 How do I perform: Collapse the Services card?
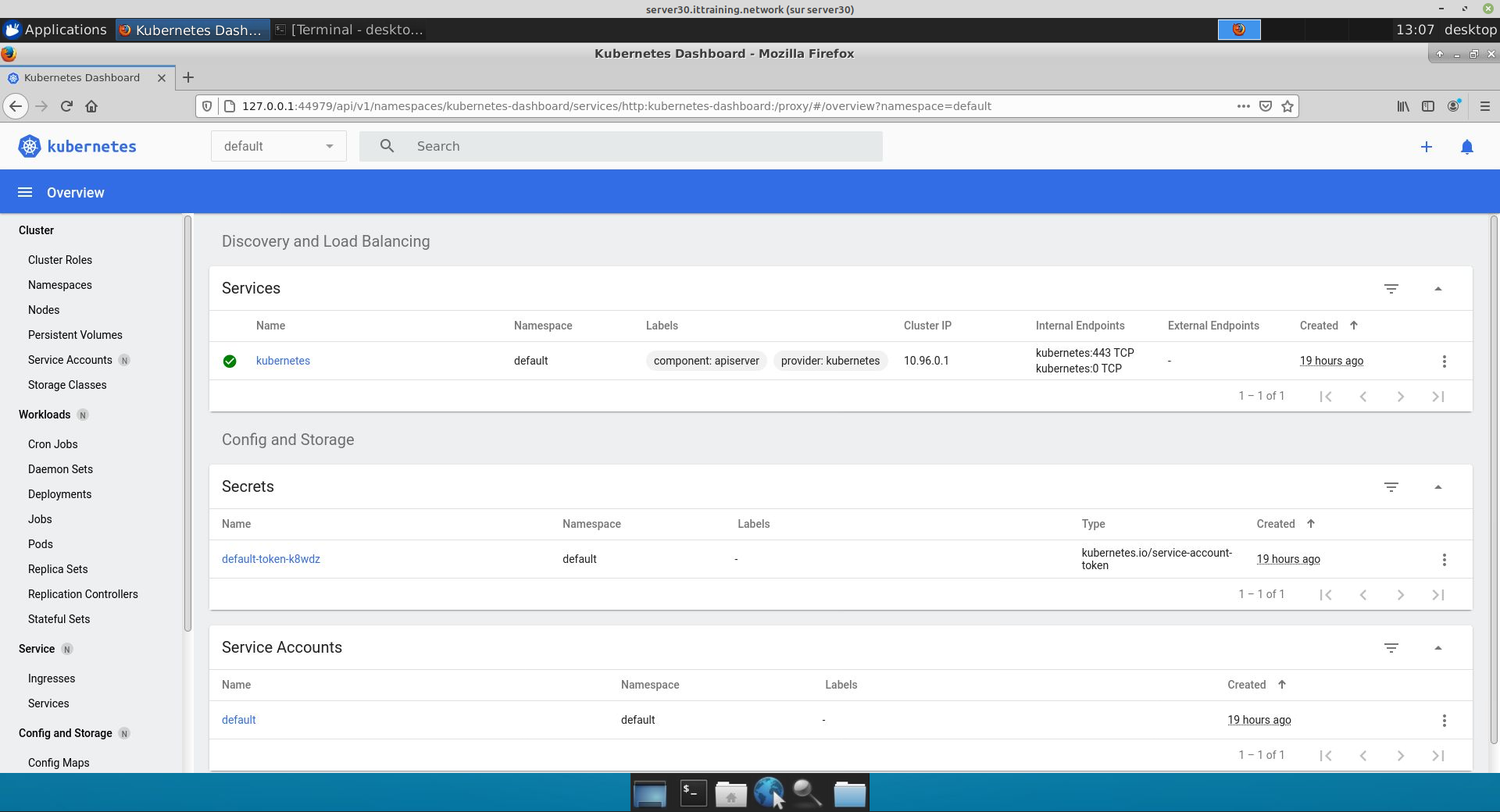coord(1437,289)
